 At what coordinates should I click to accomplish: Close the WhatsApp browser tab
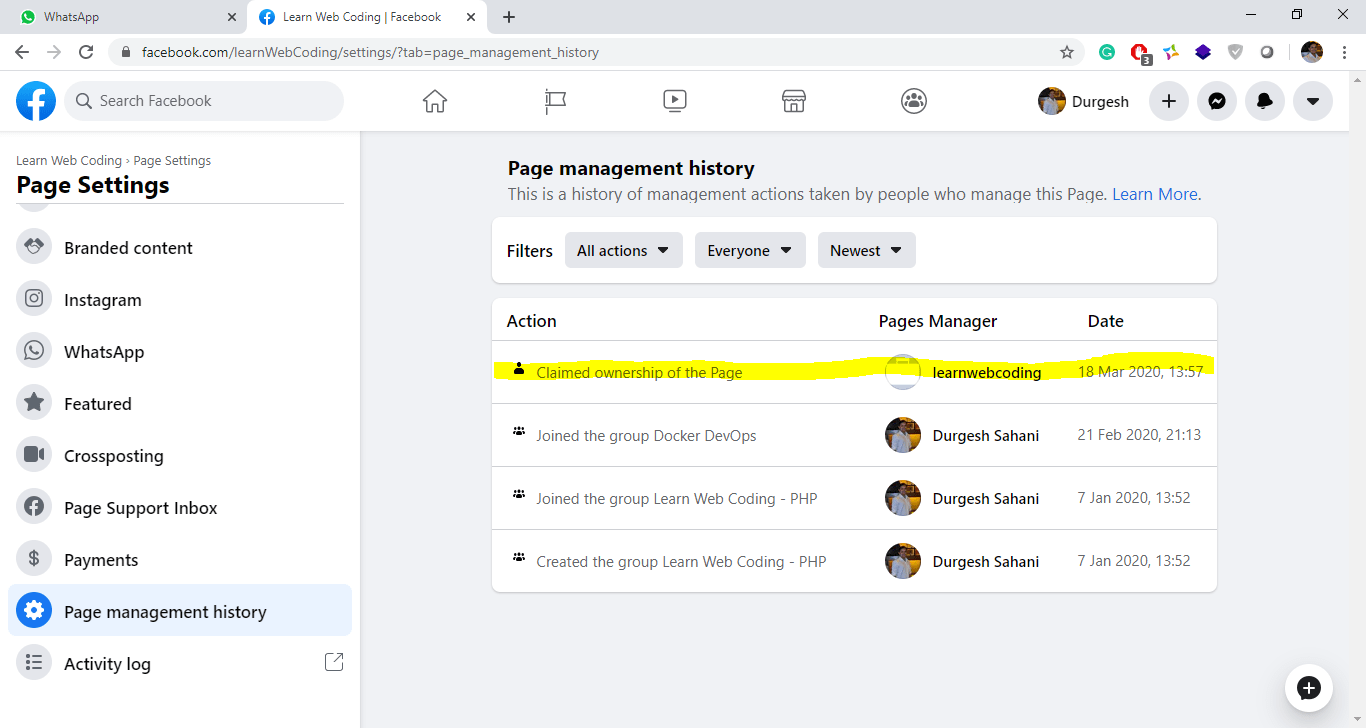[x=231, y=17]
